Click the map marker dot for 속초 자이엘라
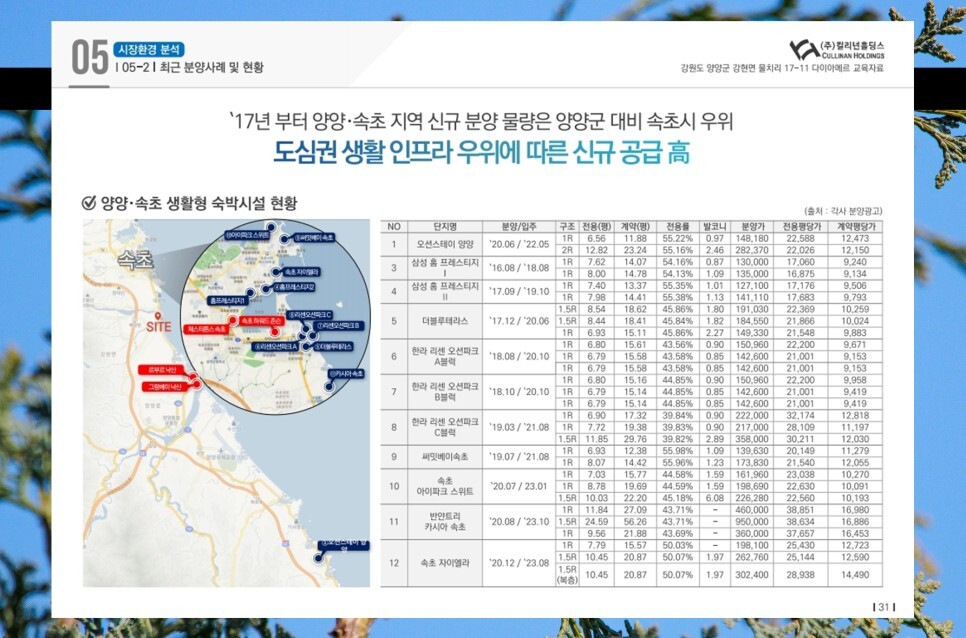 pos(275,272)
